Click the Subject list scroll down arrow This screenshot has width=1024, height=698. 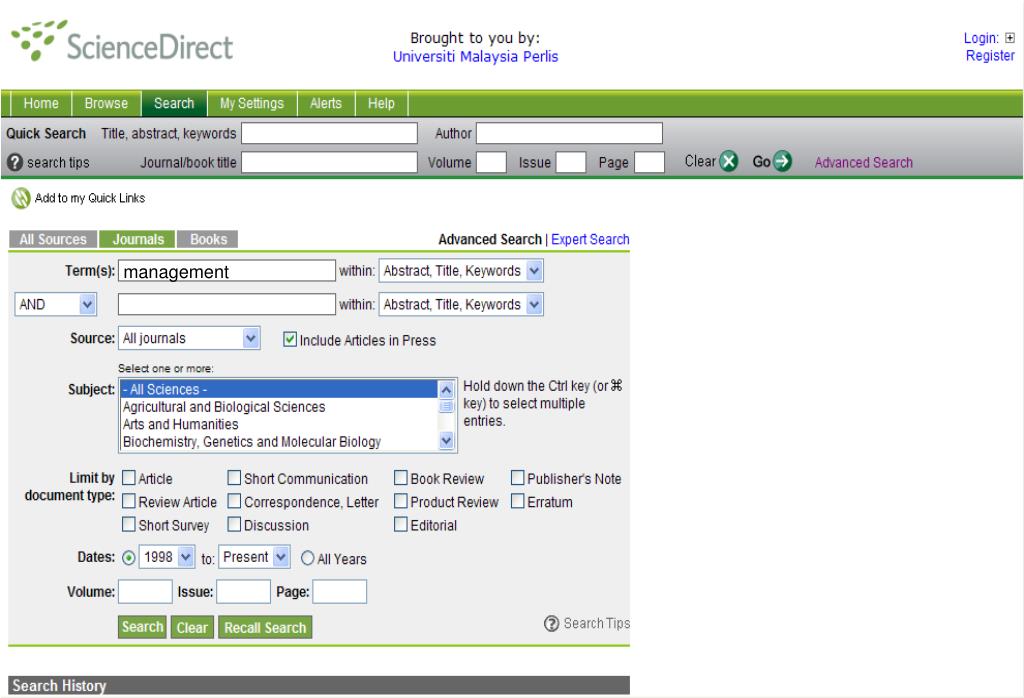point(447,441)
